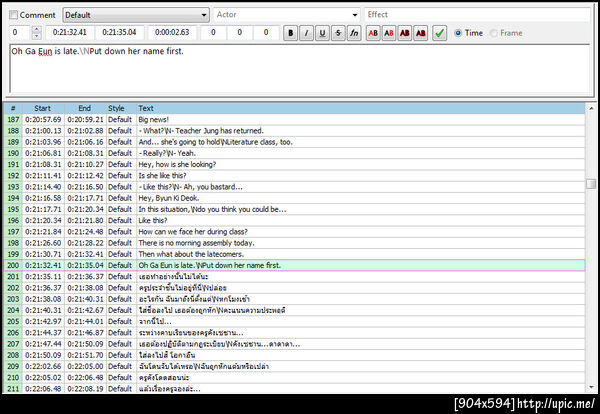Select row 198 'no morning assembly today'

pos(294,243)
